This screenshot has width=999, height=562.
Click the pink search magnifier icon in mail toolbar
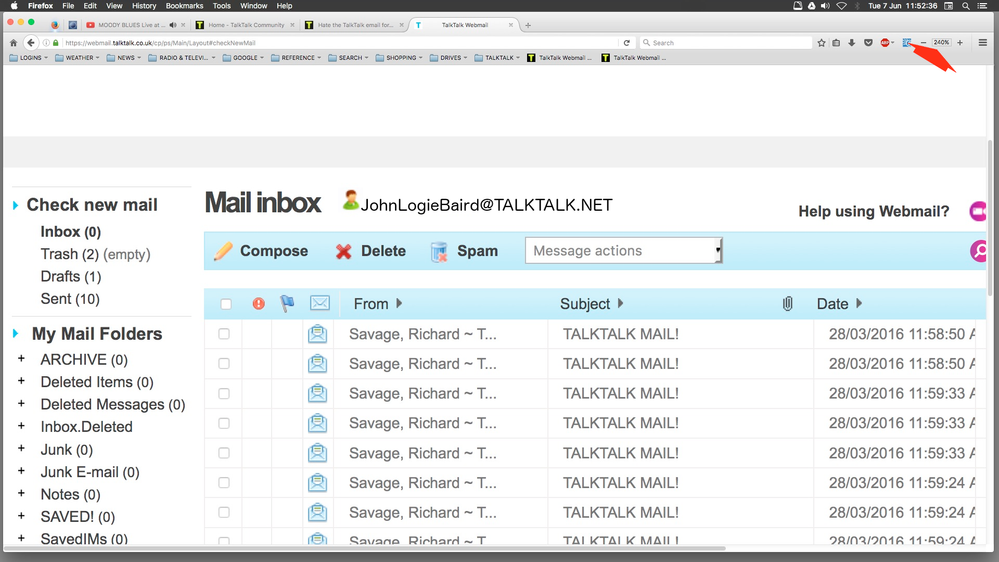tap(979, 251)
